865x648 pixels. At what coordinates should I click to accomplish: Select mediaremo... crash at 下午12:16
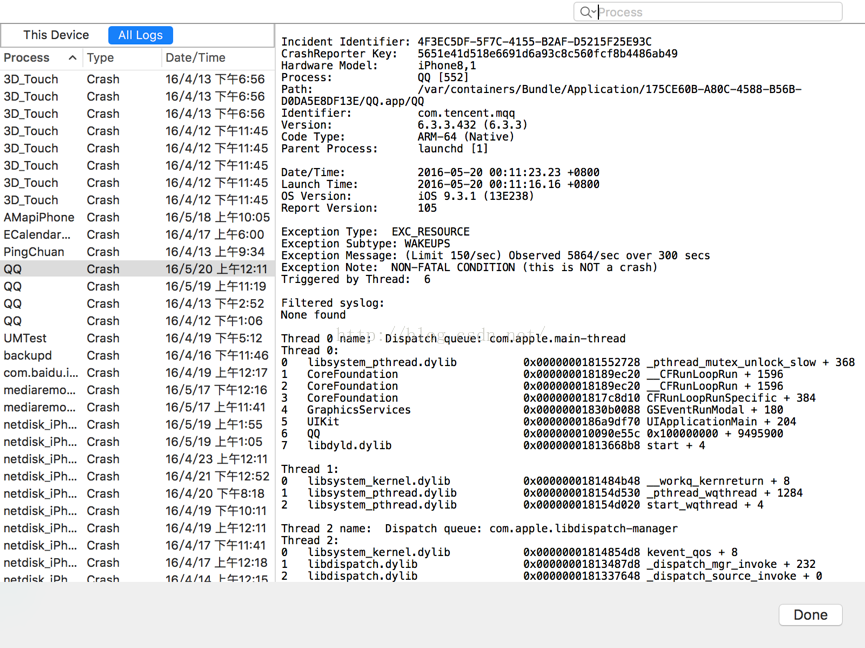tap(137, 390)
